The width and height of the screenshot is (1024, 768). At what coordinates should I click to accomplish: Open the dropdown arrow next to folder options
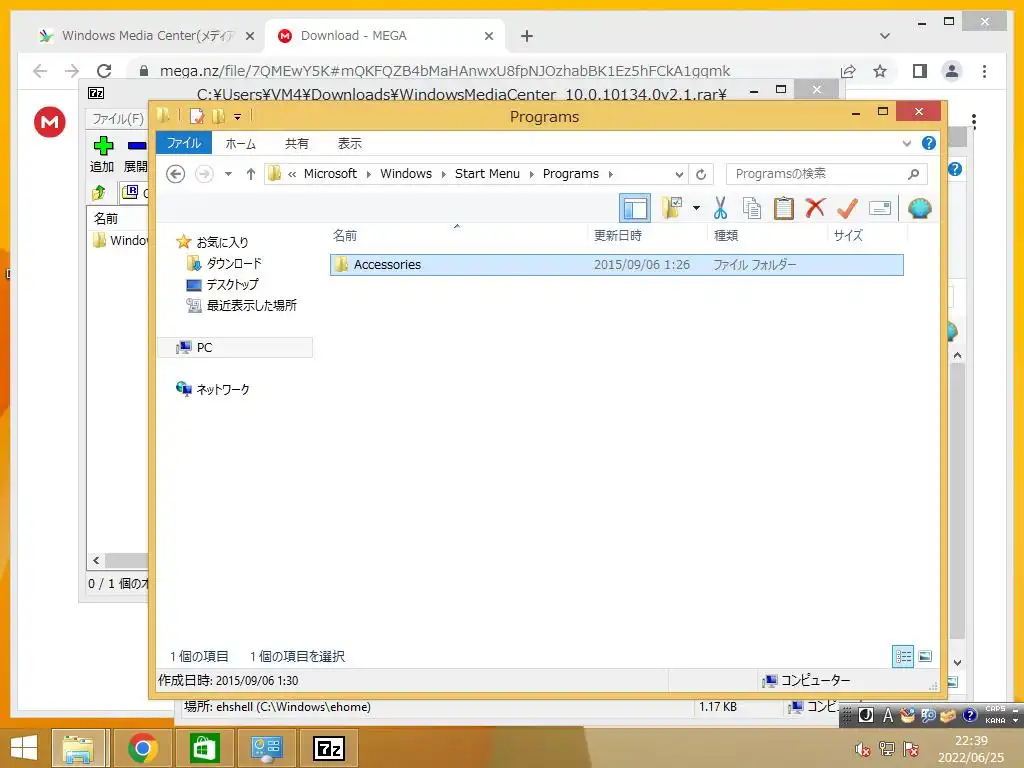click(x=696, y=208)
